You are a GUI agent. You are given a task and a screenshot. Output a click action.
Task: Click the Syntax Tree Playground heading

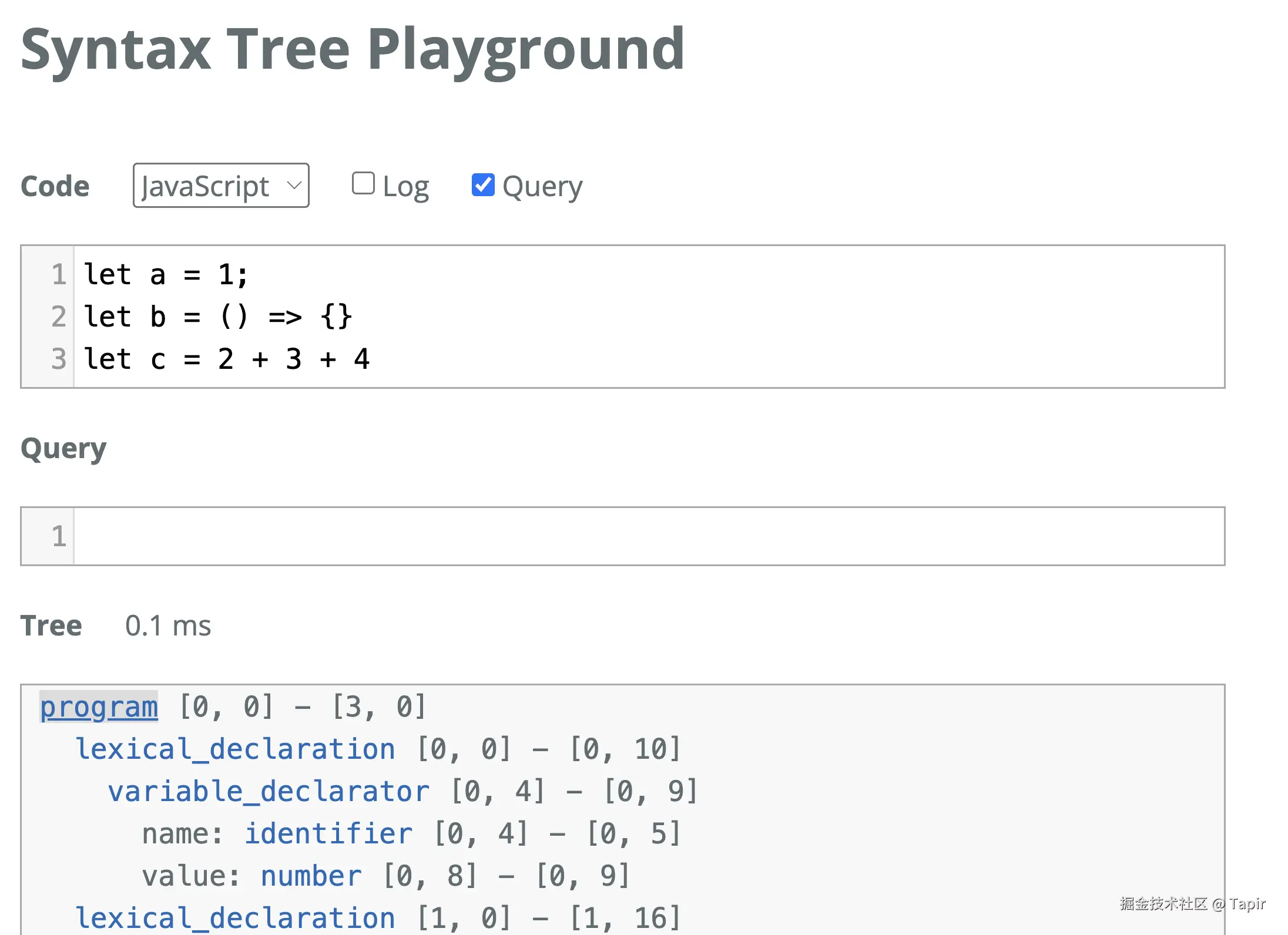pyautogui.click(x=353, y=49)
